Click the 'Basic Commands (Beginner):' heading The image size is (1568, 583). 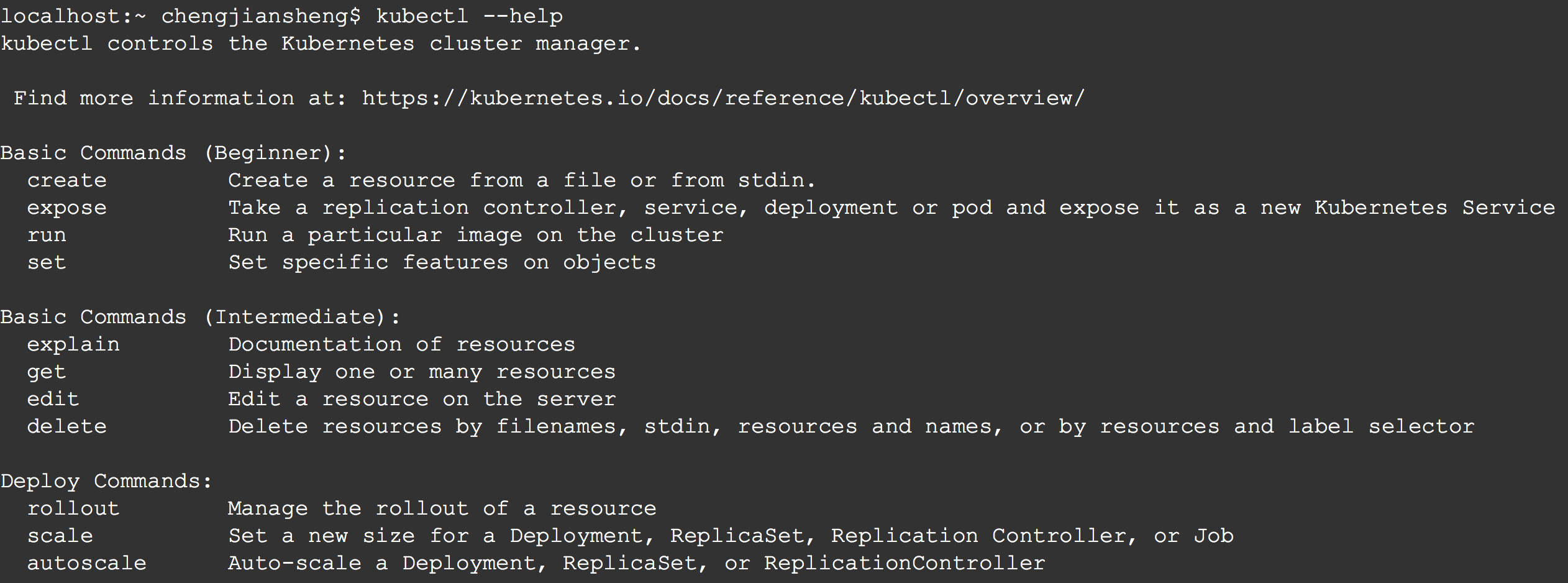pyautogui.click(x=173, y=153)
